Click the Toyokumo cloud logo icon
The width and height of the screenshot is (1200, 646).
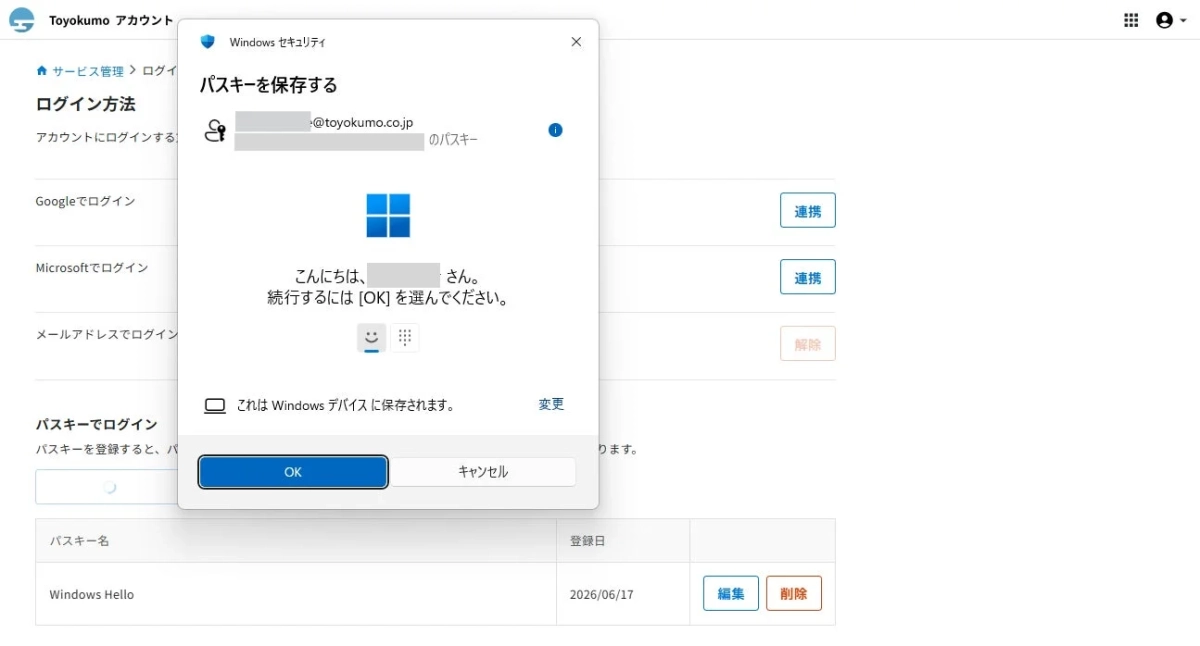click(x=21, y=20)
